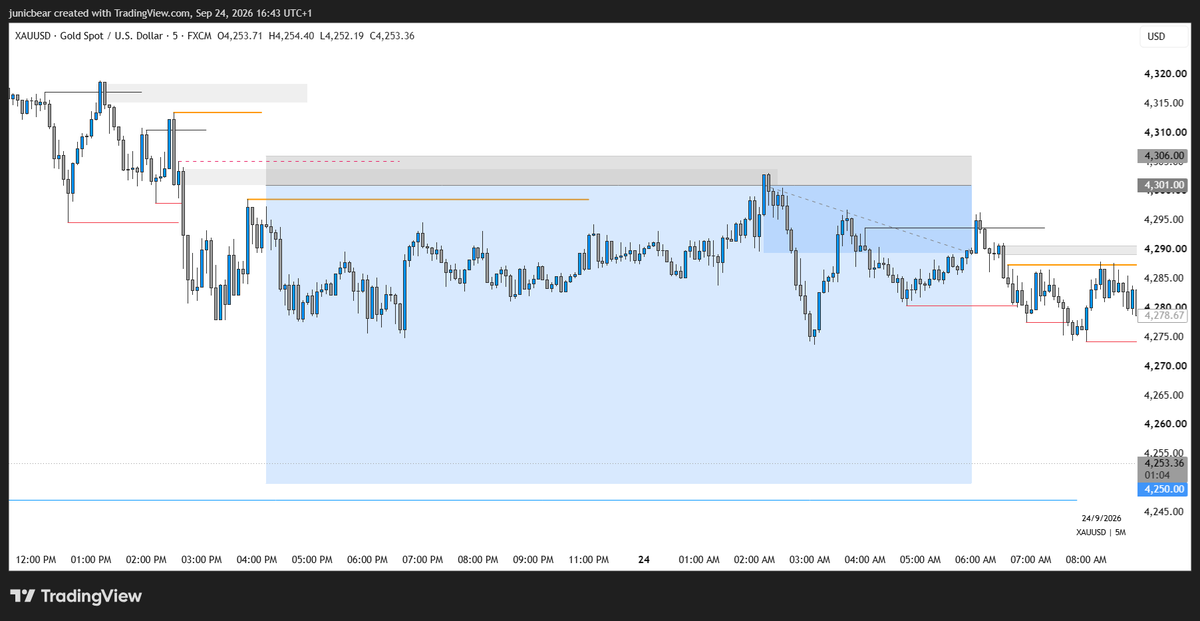Click the 4,290.00 price axis label
This screenshot has width=1200, height=621.
(x=1164, y=249)
